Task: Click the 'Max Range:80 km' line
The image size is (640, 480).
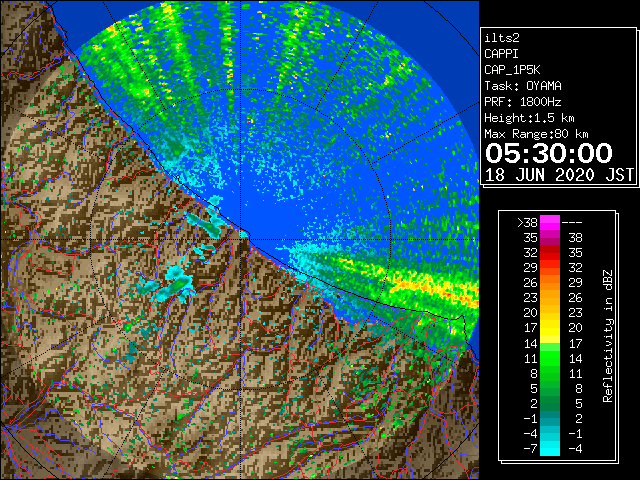Action: (x=536, y=134)
